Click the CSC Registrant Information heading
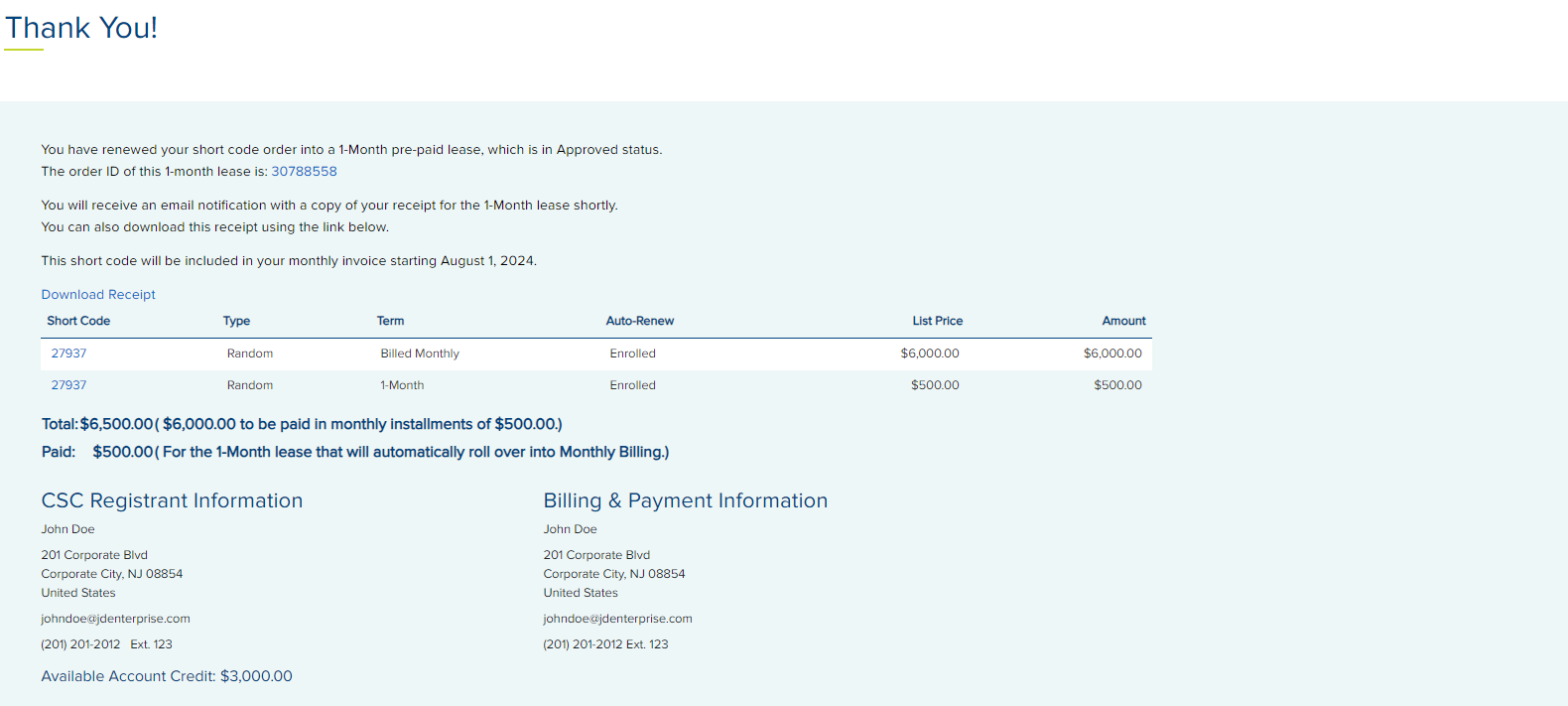Viewport: 1568px width, 706px height. coord(172,501)
